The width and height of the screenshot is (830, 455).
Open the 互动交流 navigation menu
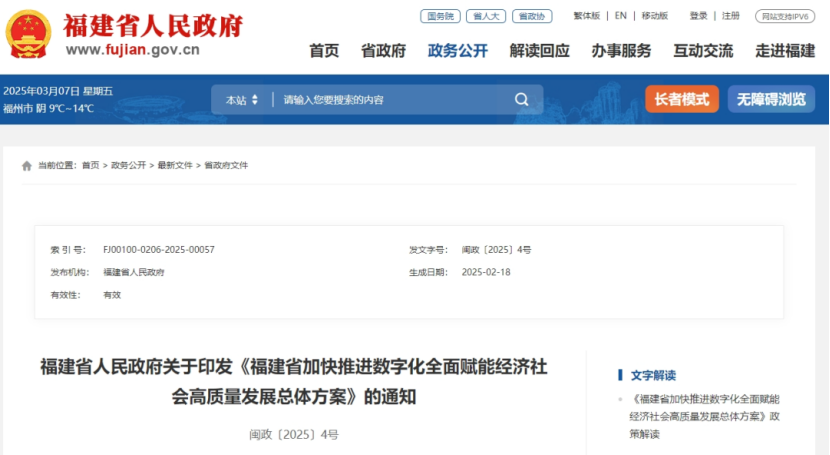(x=702, y=51)
